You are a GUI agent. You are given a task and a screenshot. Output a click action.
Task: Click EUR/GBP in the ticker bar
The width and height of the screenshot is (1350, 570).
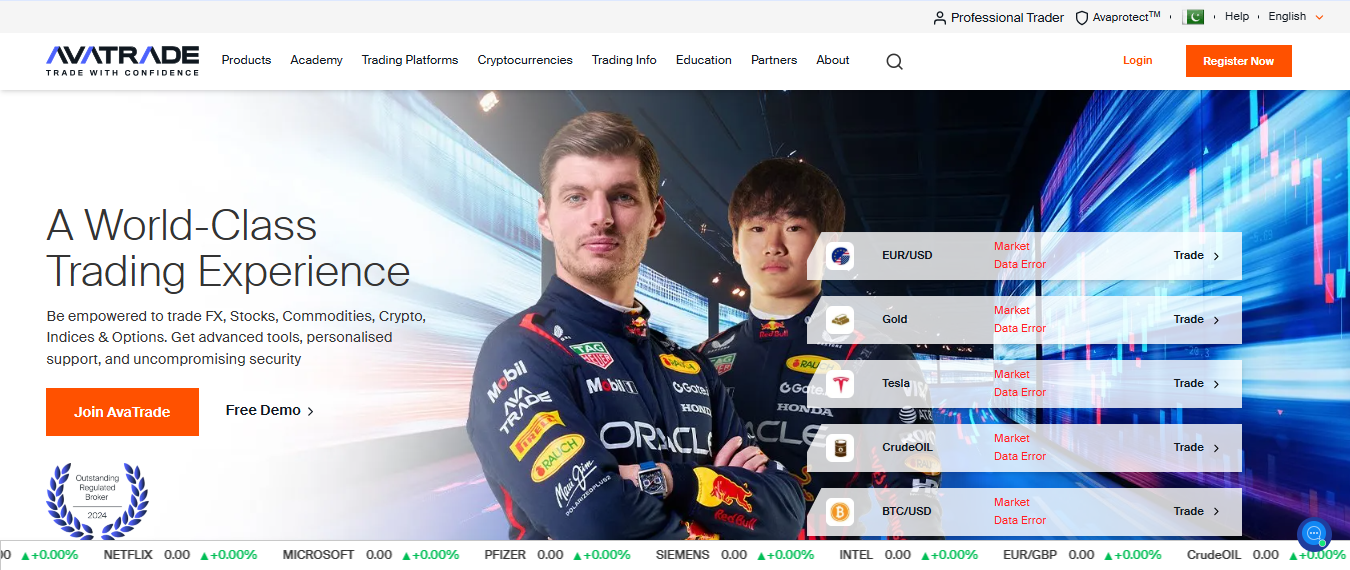pos(1029,555)
